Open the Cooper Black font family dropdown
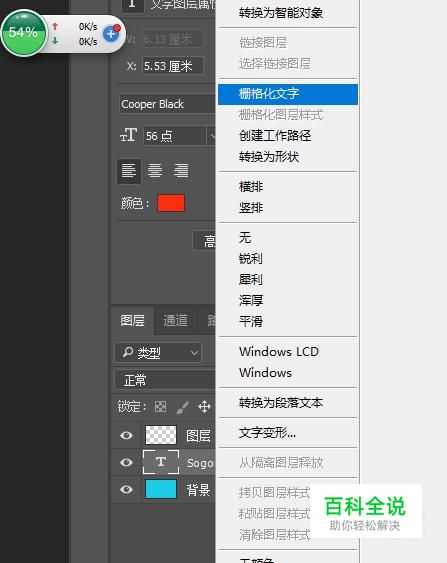 [x=167, y=104]
